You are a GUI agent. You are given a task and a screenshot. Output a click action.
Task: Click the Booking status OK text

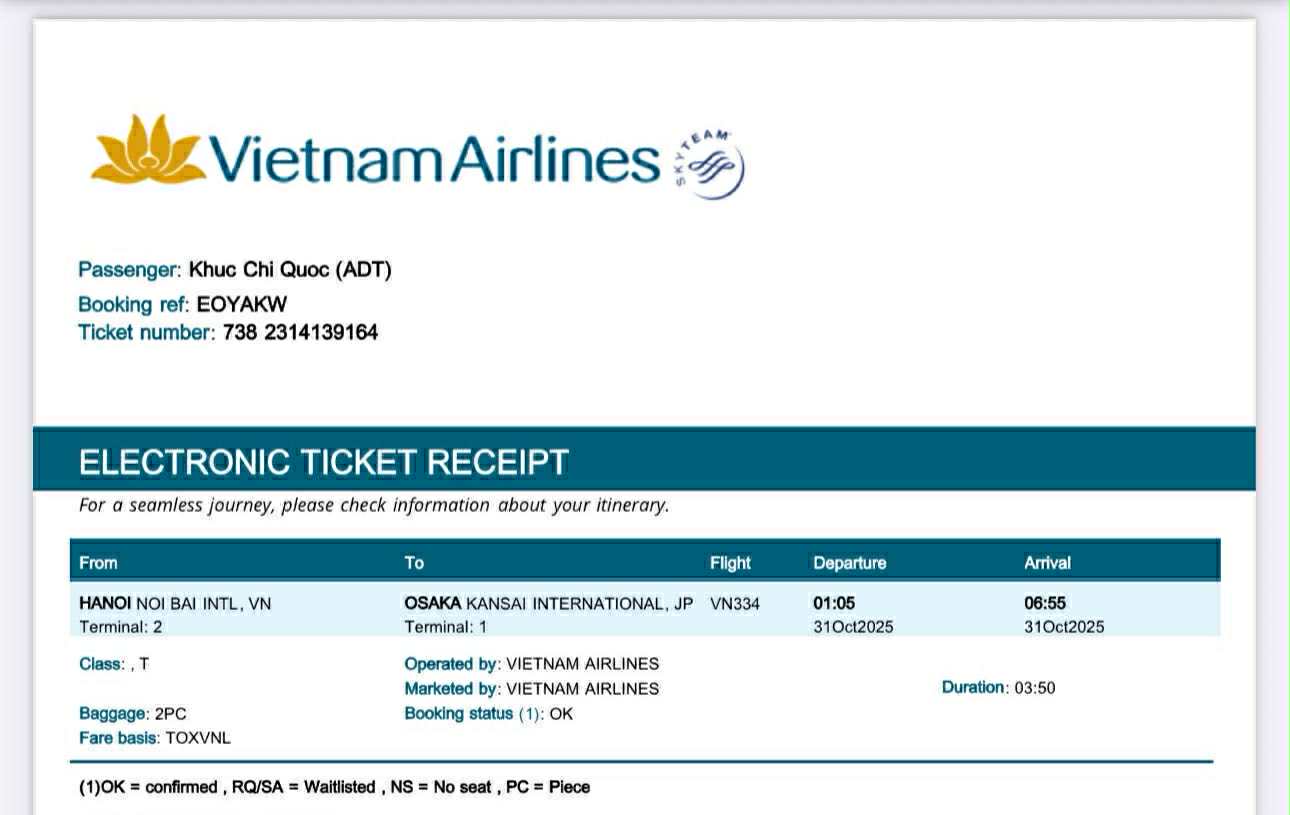561,714
